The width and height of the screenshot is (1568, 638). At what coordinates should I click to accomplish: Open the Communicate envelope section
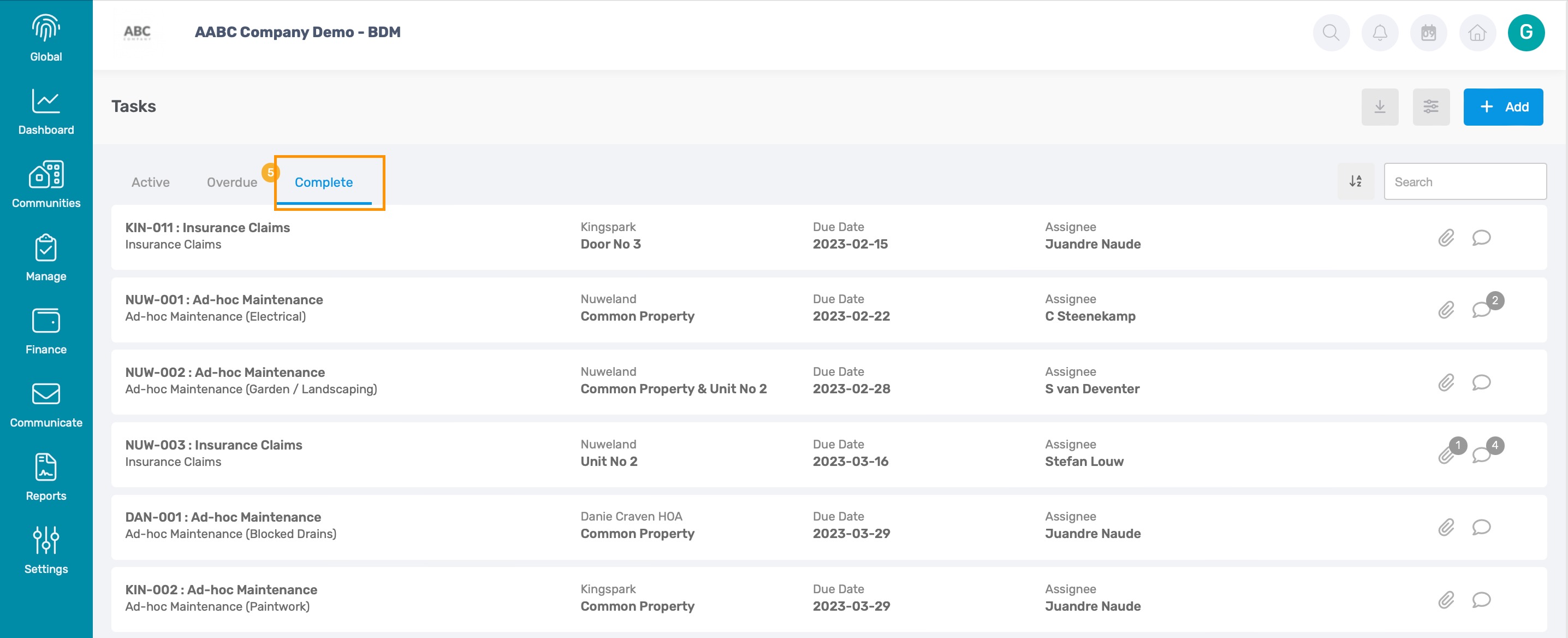pos(46,404)
